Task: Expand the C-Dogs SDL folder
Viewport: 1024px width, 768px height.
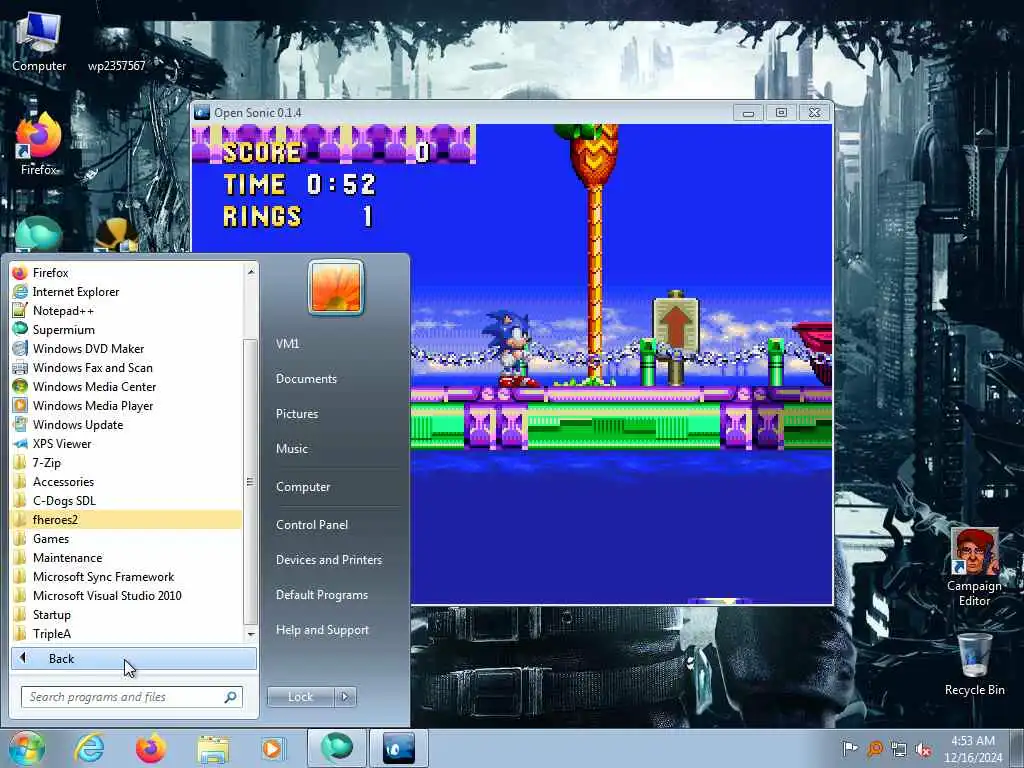Action: pos(126,500)
